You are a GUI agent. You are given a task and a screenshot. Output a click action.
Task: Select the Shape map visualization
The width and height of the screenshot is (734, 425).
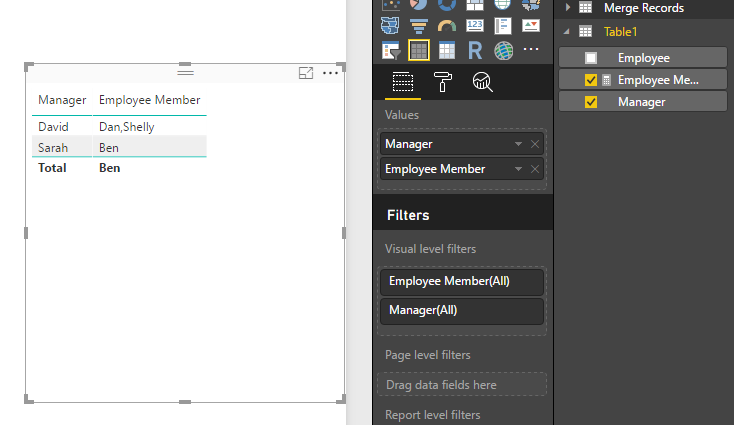(x=390, y=26)
